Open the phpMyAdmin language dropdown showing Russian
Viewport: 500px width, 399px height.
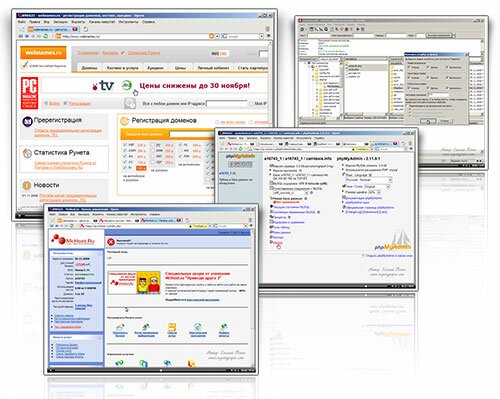(x=369, y=180)
